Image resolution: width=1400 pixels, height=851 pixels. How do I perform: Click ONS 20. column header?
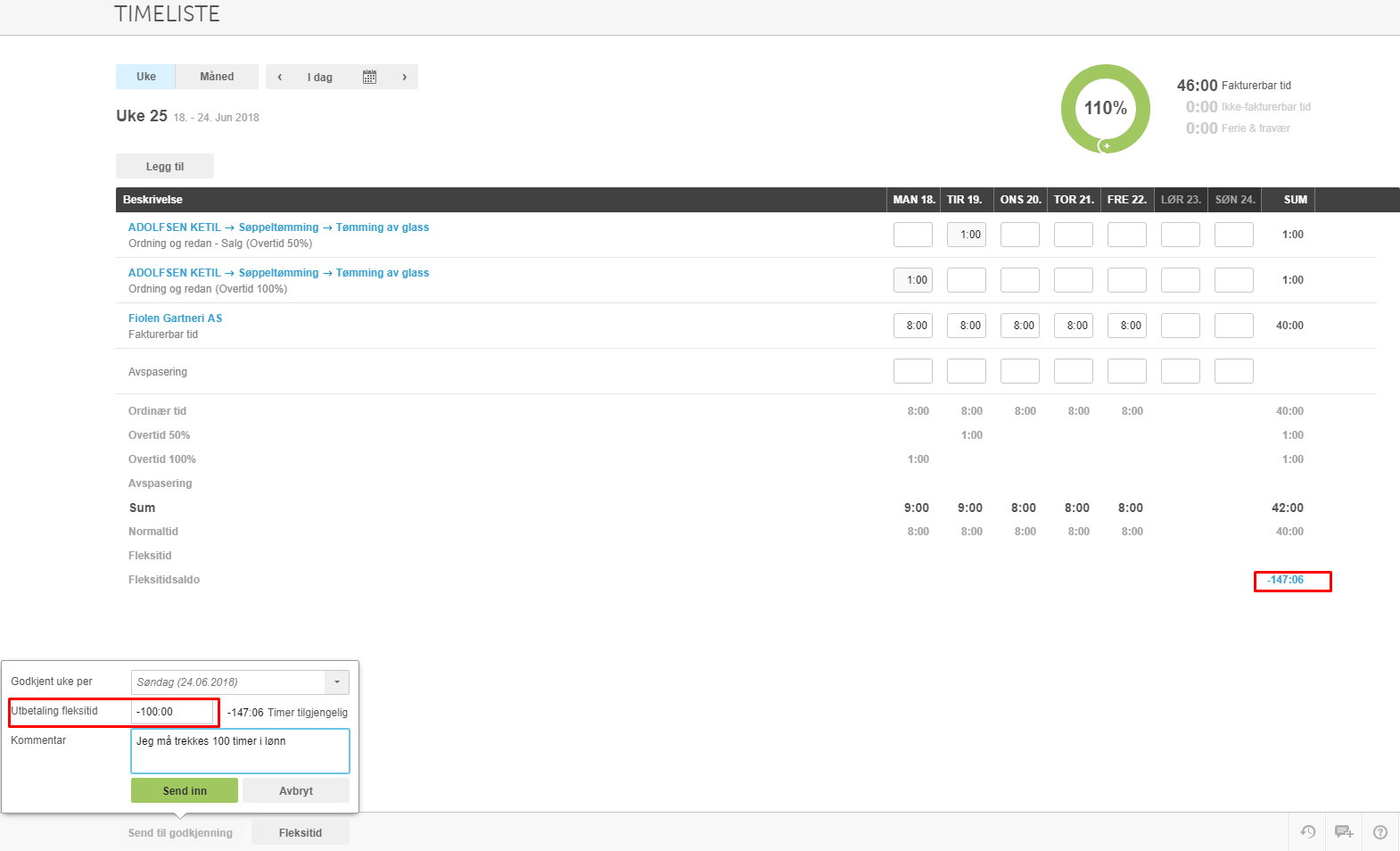pyautogui.click(x=1021, y=200)
